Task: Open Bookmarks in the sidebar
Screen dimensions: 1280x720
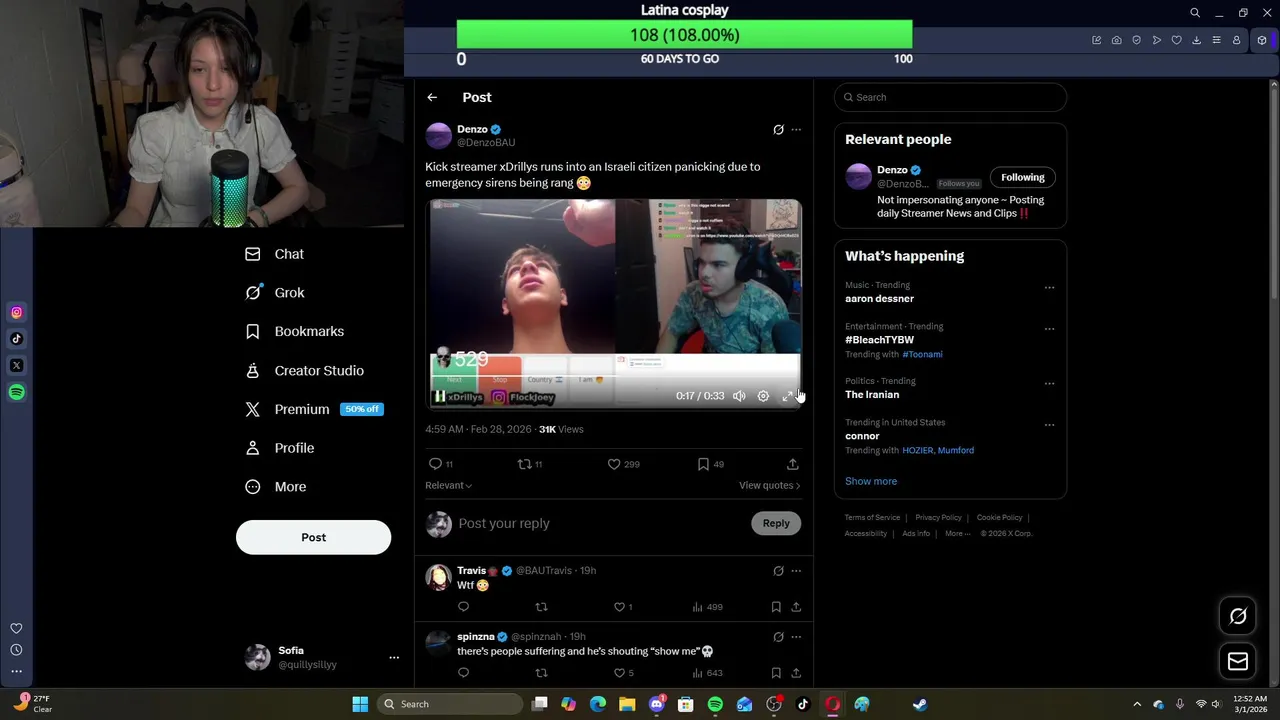Action: click(x=295, y=331)
